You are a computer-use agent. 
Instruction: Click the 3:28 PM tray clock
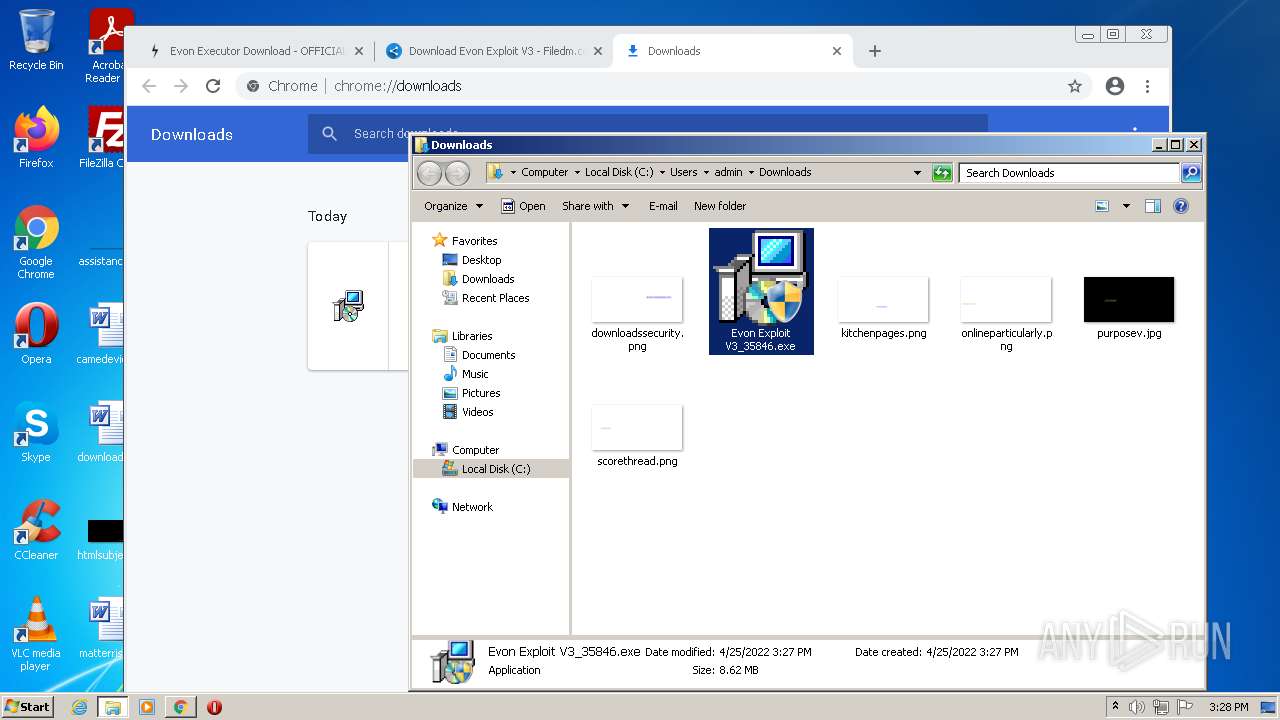point(1228,707)
